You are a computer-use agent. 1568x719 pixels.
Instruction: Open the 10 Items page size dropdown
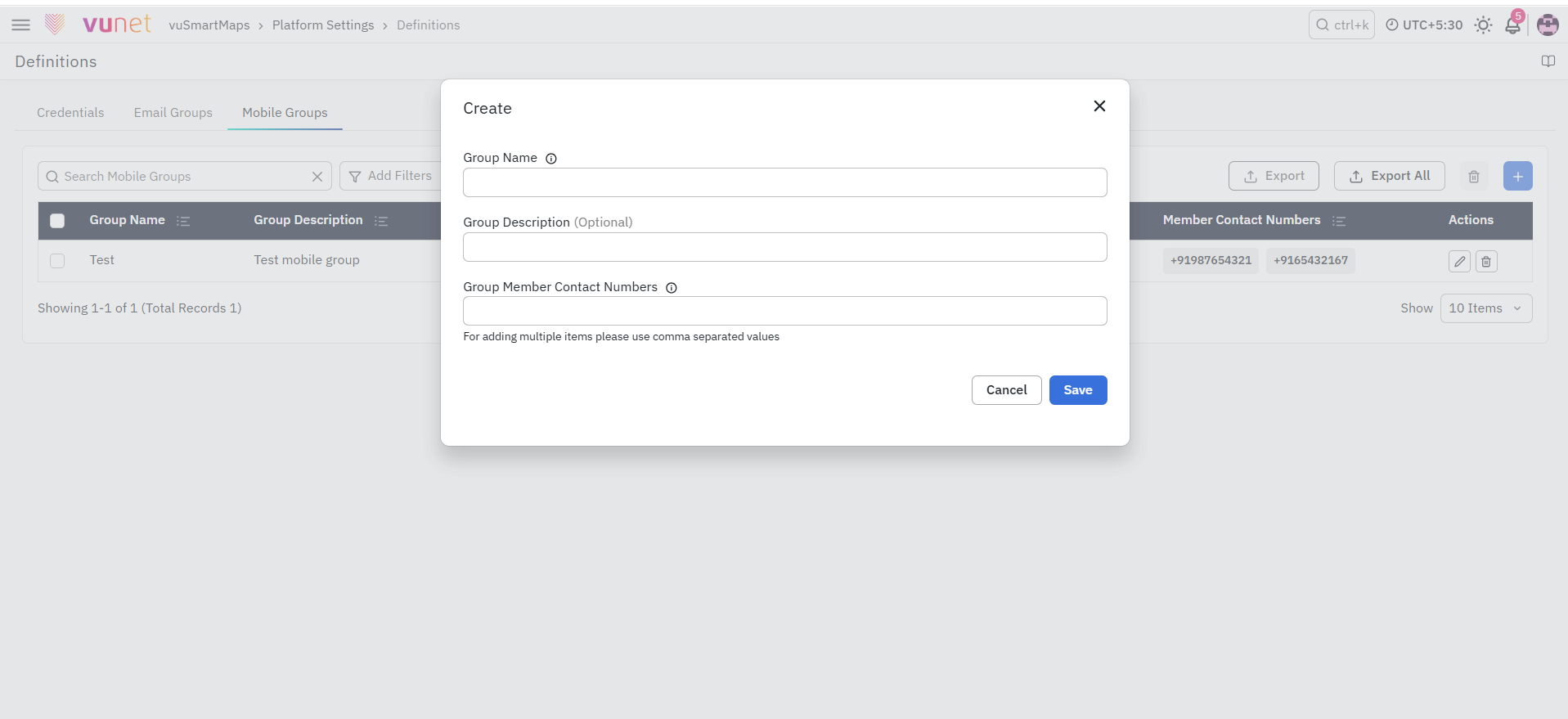tap(1485, 308)
